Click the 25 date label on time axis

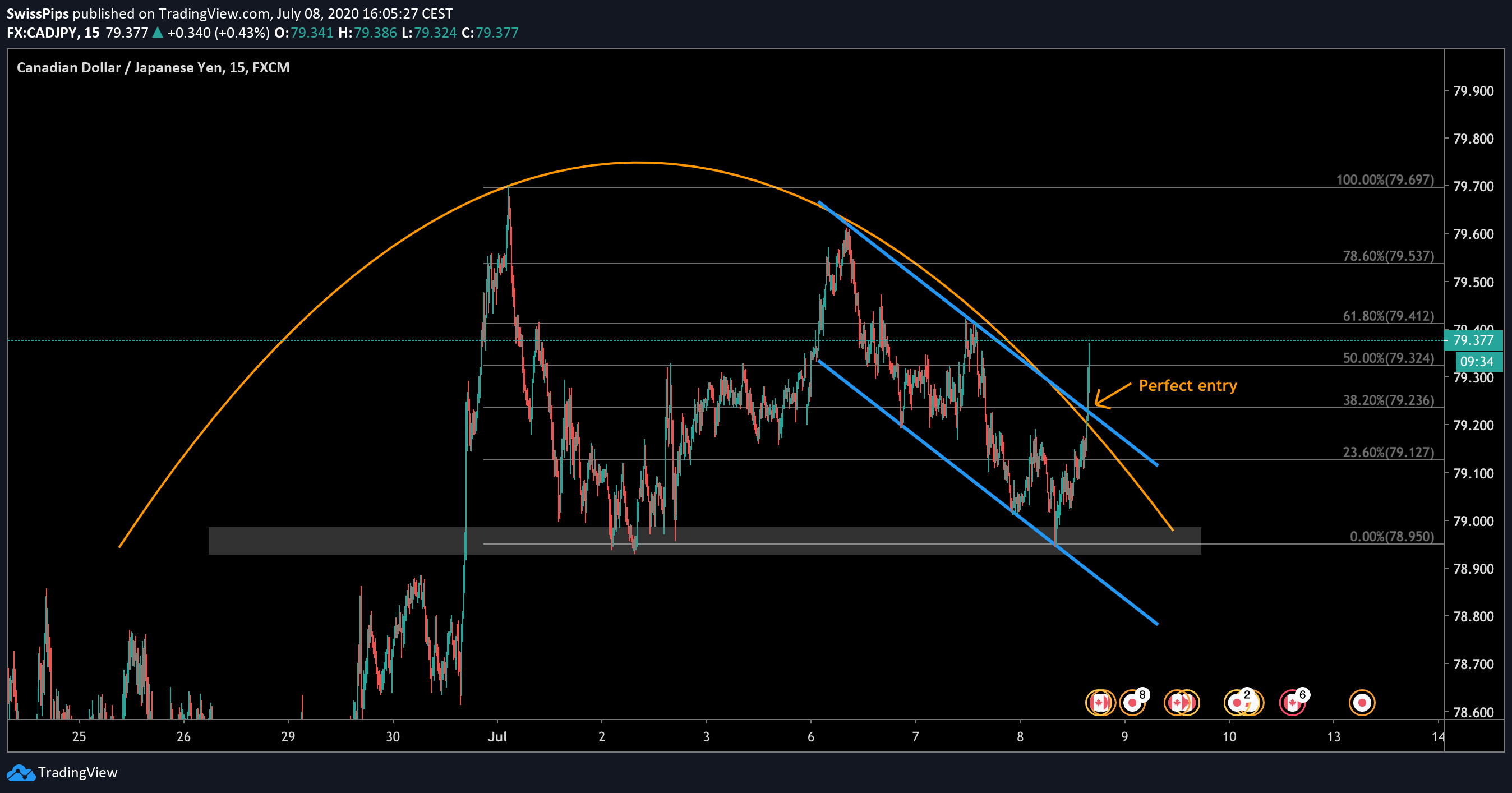(79, 737)
